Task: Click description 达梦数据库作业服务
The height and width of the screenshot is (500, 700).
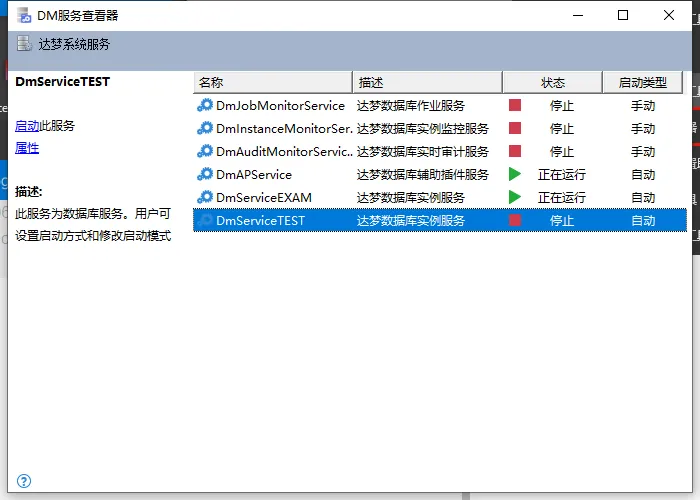Action: (411, 106)
